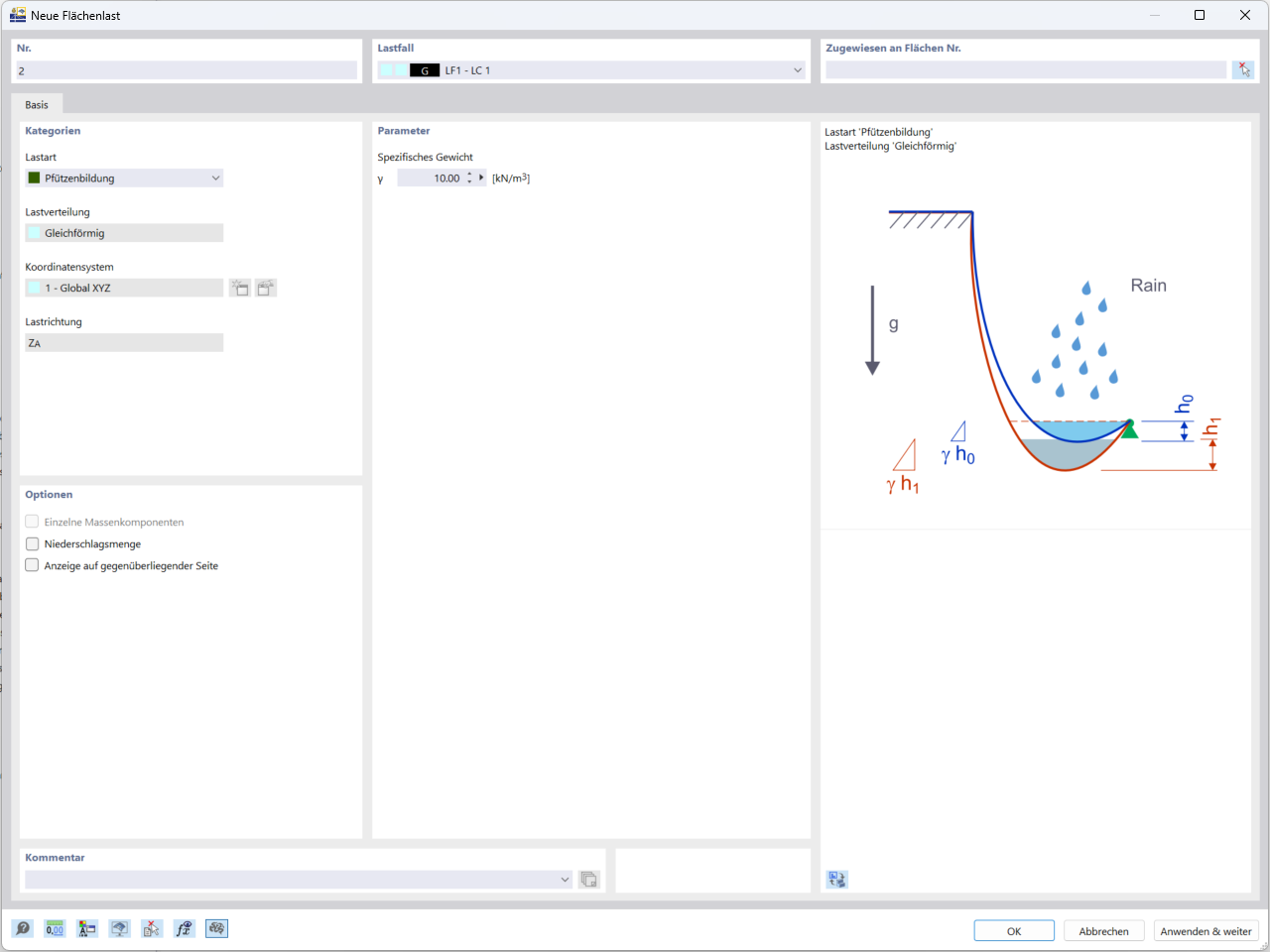Click Anwenden & weiter to apply and continue
This screenshot has width=1270, height=952.
[1206, 930]
